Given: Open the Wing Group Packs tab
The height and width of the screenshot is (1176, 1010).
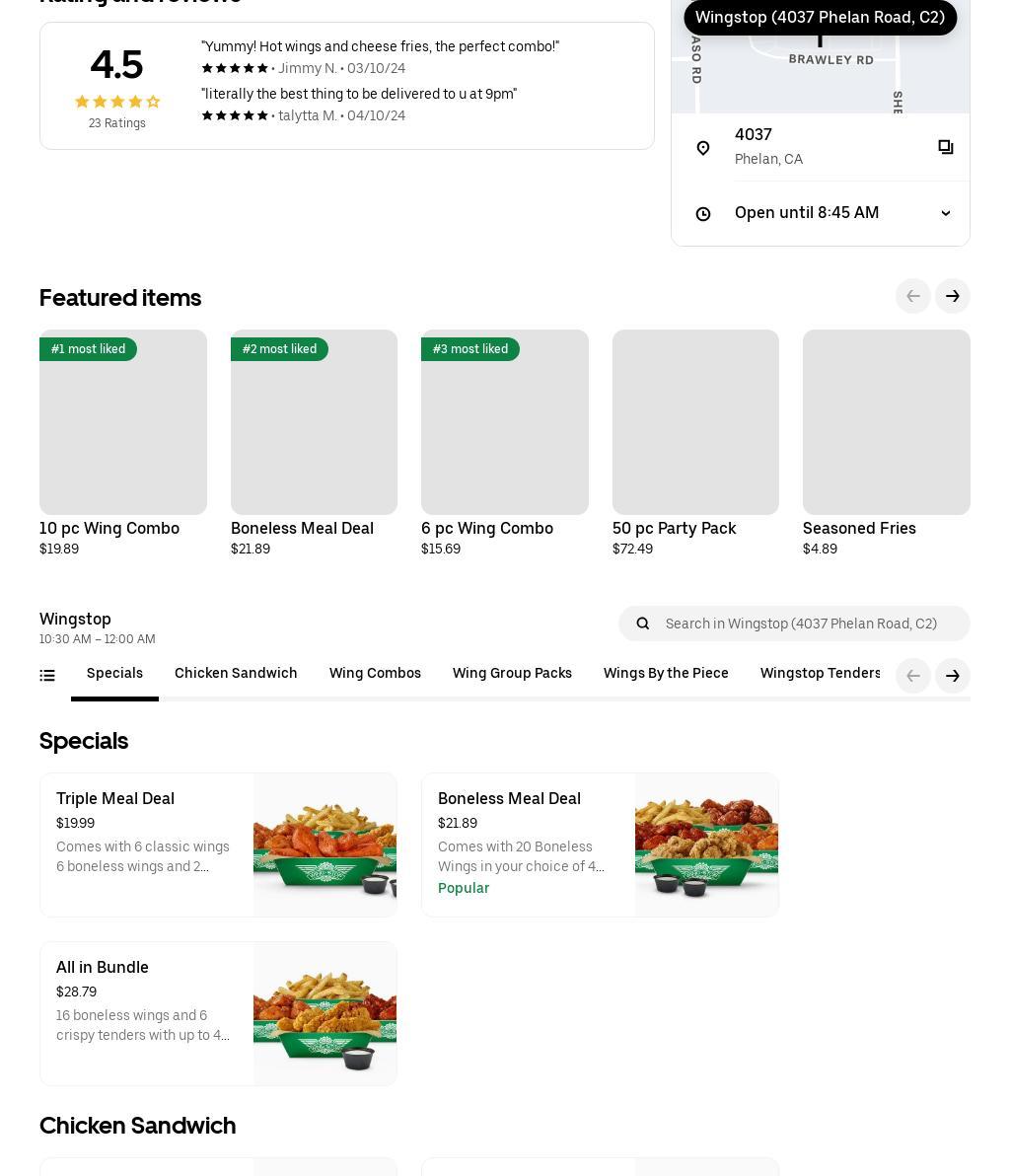Looking at the screenshot, I should point(512,674).
